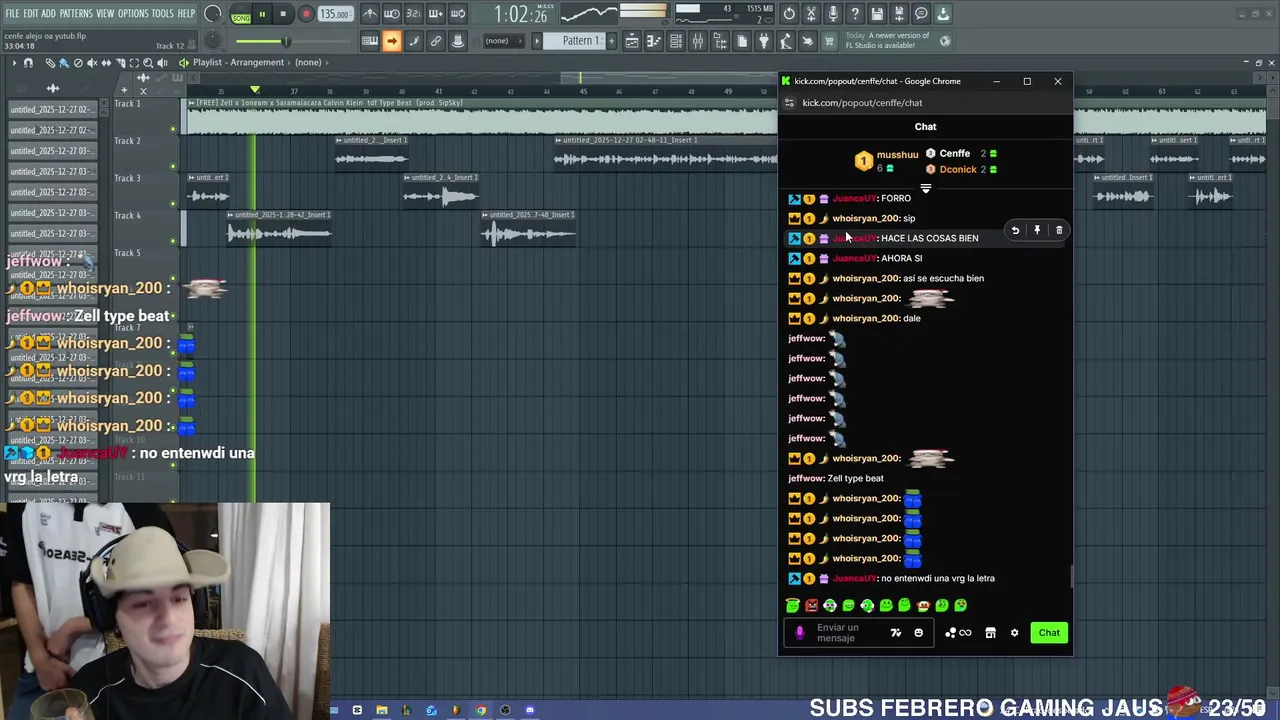
Task: Open the chat settings gear icon
Action: (x=1014, y=632)
